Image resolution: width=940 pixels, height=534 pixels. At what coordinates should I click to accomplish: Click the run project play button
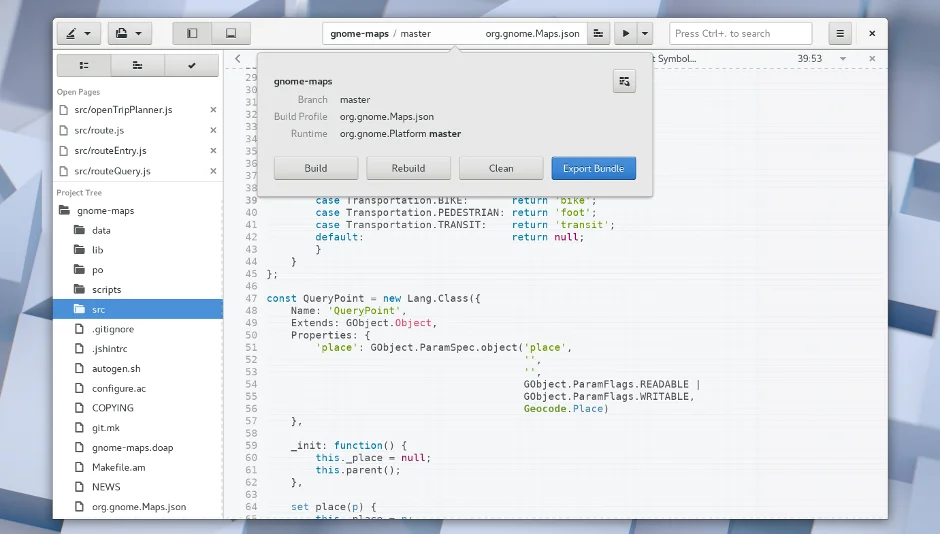(x=625, y=33)
